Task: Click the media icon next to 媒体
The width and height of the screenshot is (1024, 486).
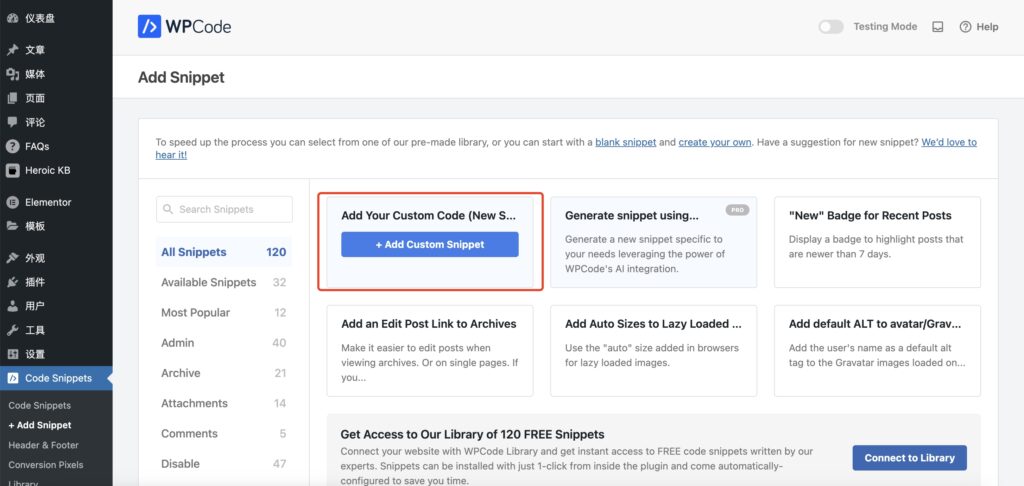Action: (x=12, y=74)
